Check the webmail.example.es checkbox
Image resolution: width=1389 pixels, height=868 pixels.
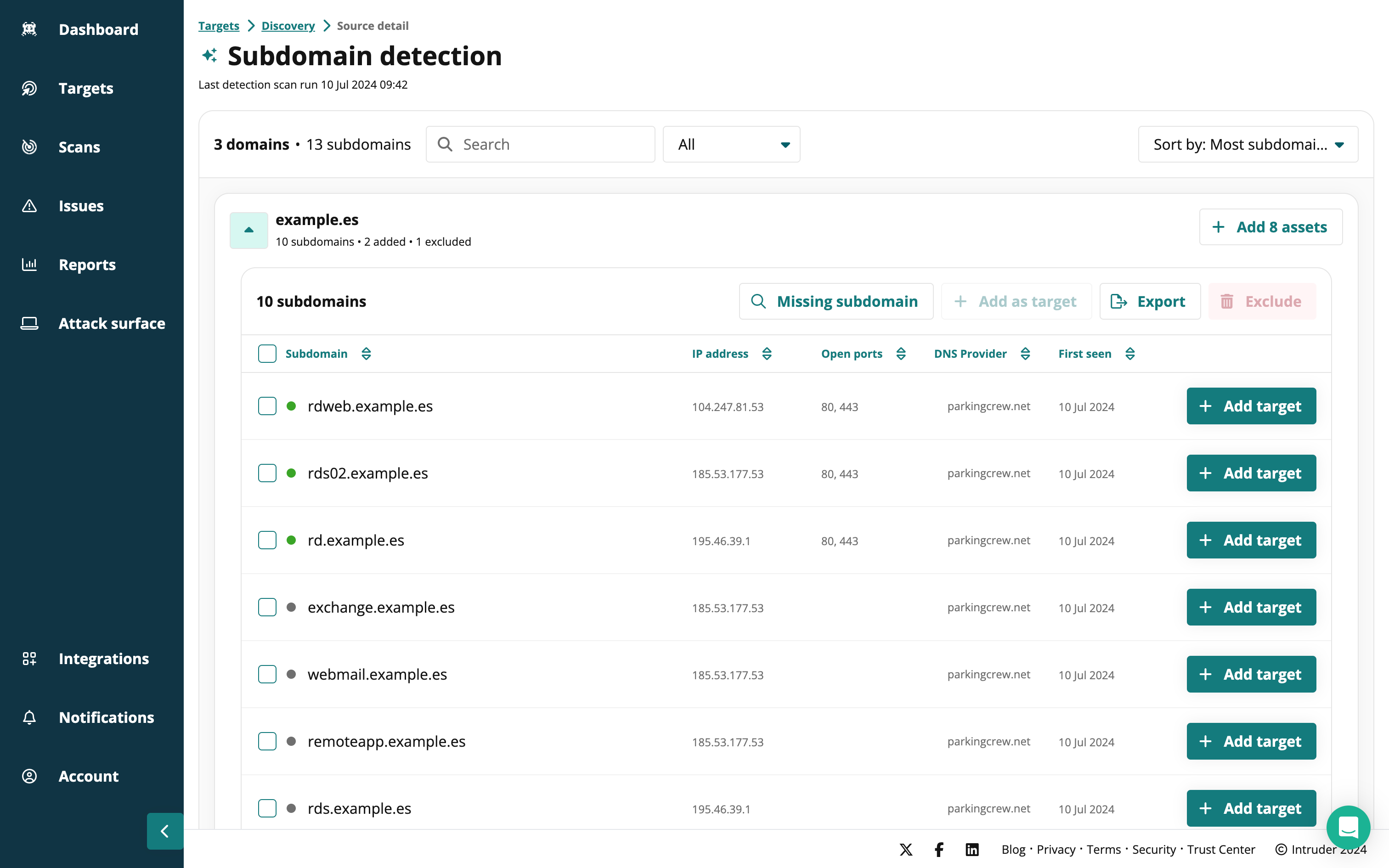pos(267,674)
